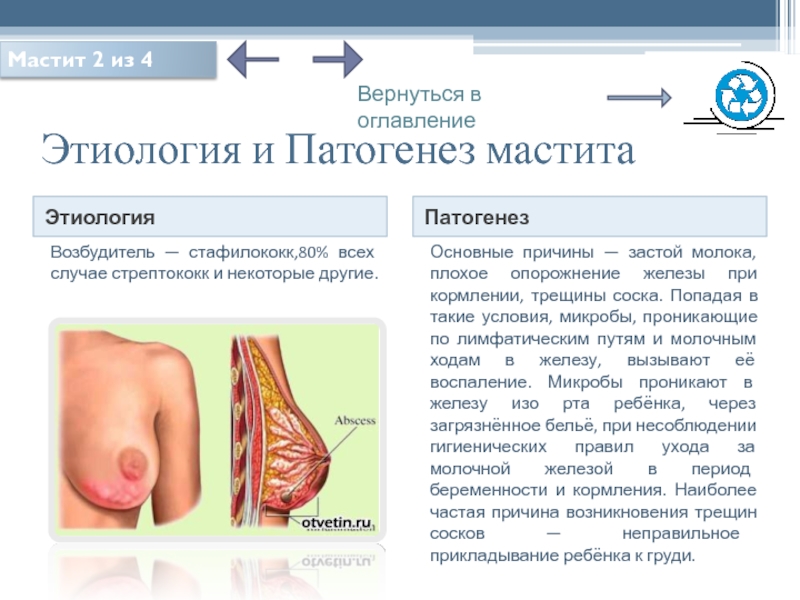Click the 'Патогенез' section header

pos(589,217)
